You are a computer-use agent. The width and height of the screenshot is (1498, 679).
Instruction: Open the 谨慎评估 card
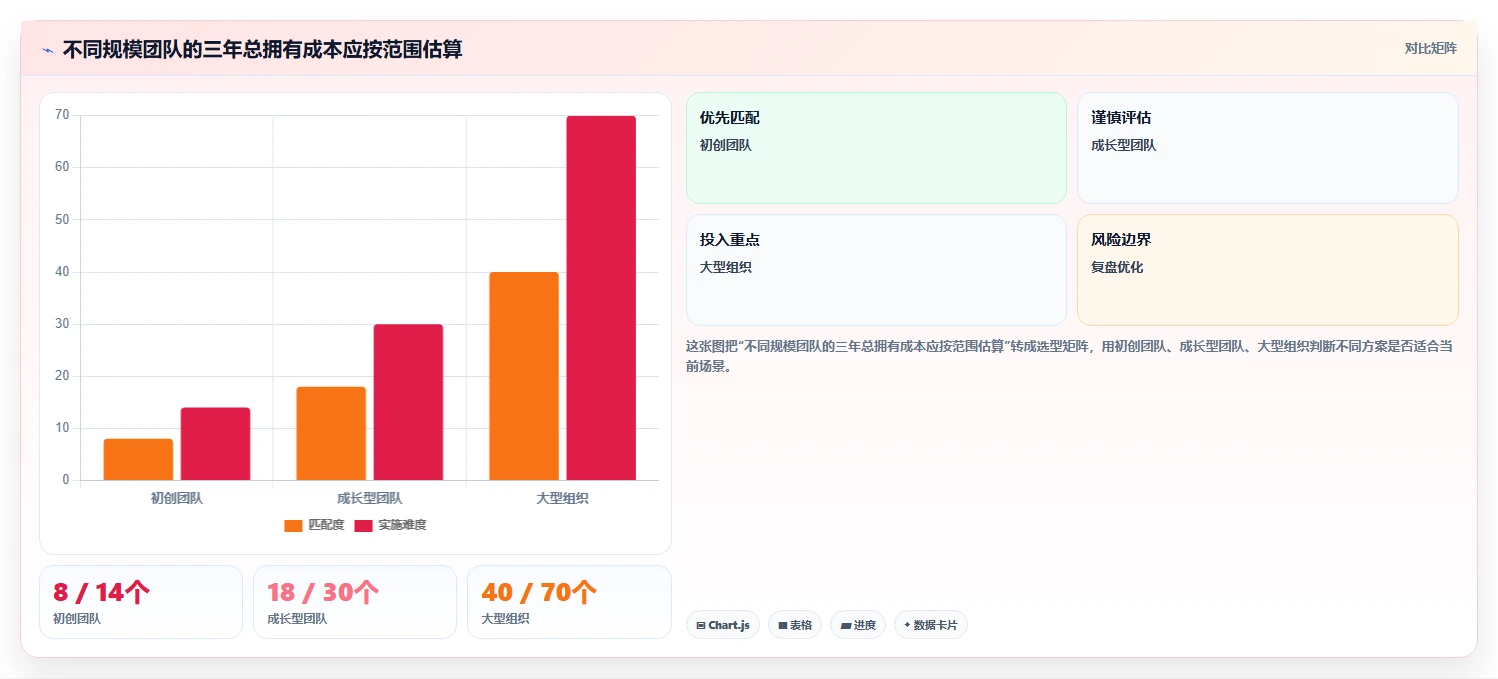click(1268, 148)
